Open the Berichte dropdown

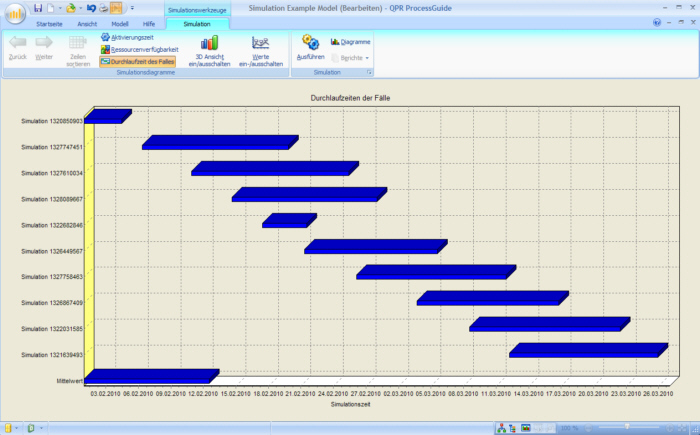[350, 58]
